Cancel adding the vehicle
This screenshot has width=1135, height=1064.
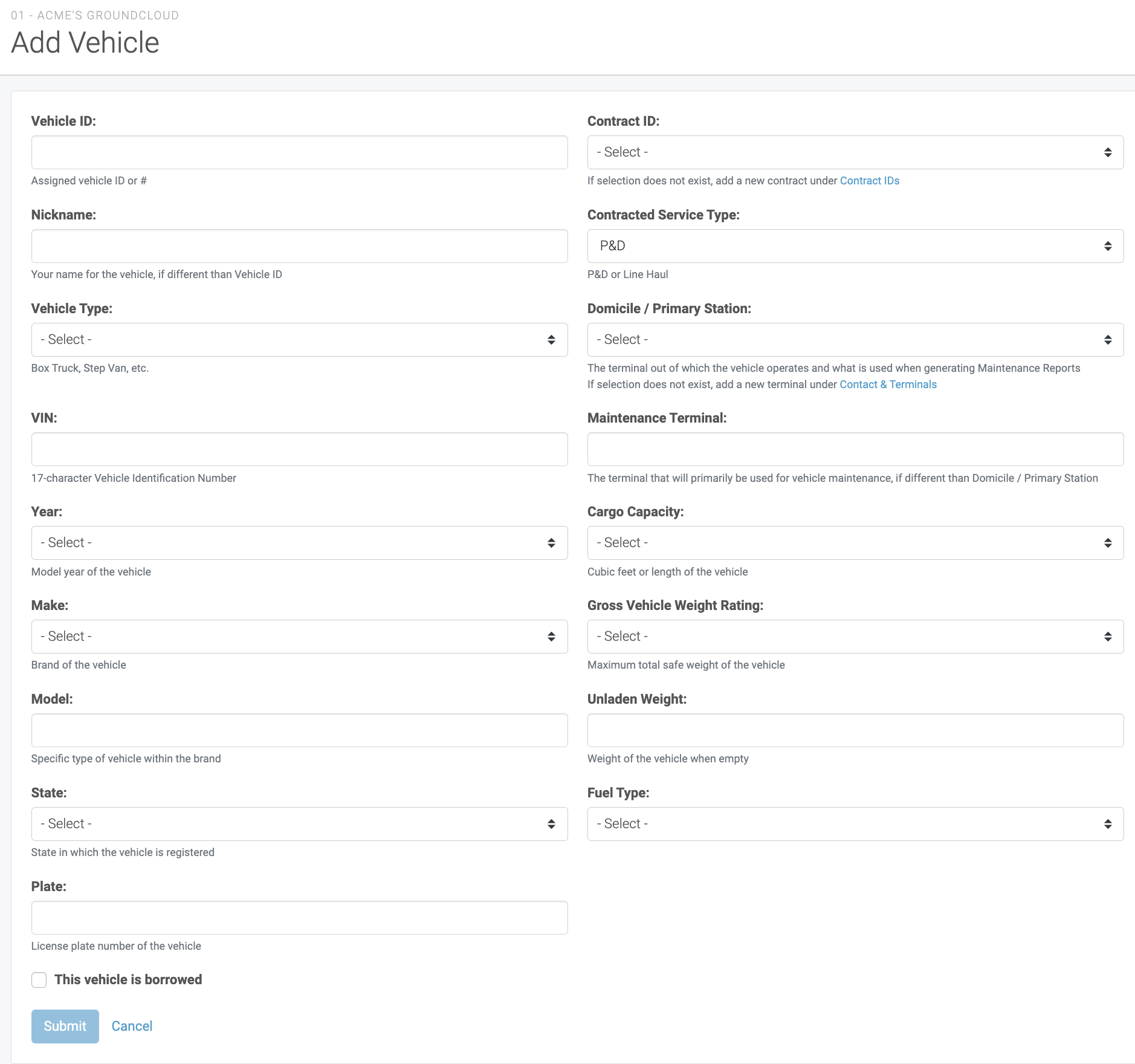pyautogui.click(x=132, y=1027)
